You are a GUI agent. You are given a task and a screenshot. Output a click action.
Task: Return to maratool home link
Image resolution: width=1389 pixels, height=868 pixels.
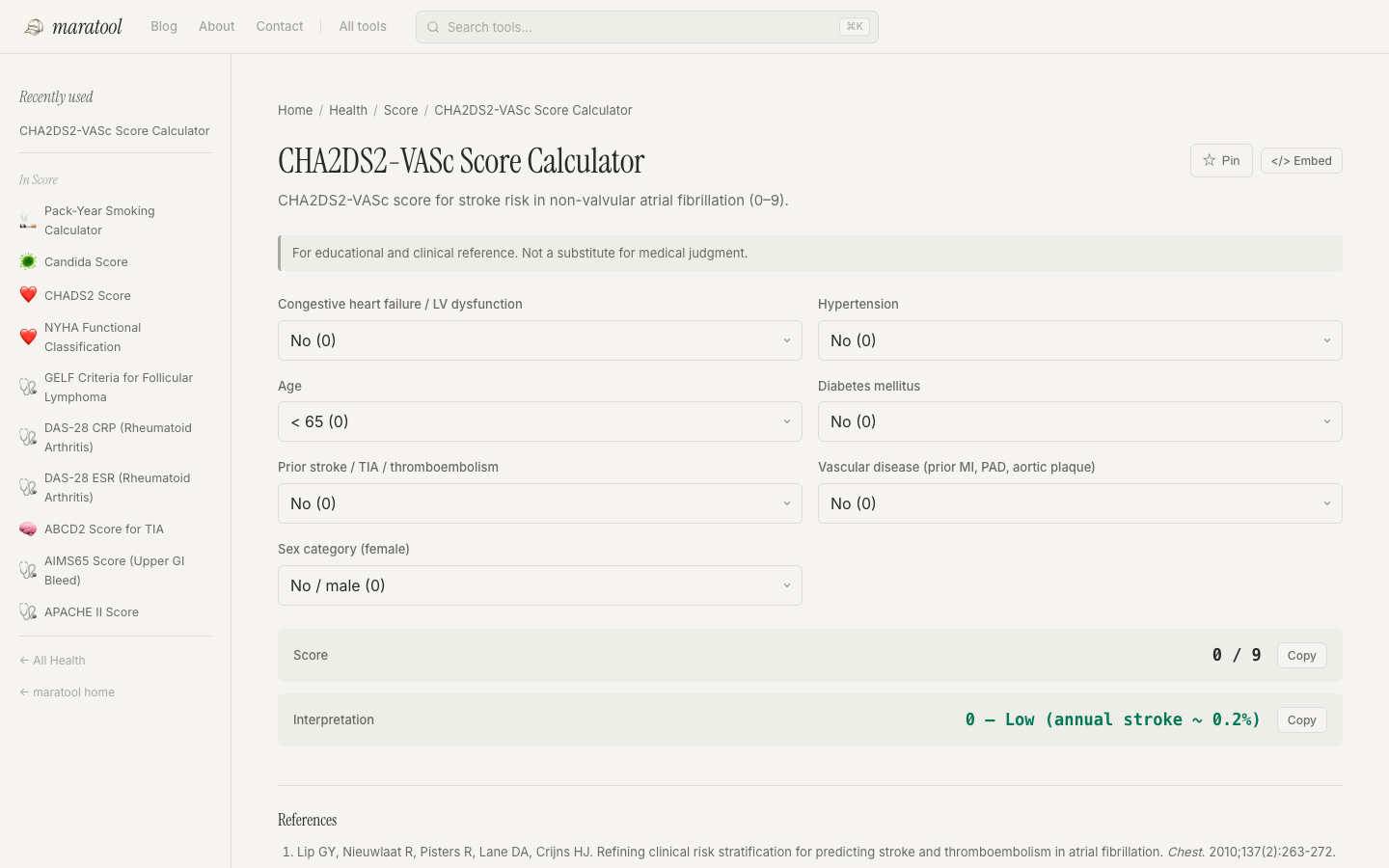pyautogui.click(x=67, y=692)
